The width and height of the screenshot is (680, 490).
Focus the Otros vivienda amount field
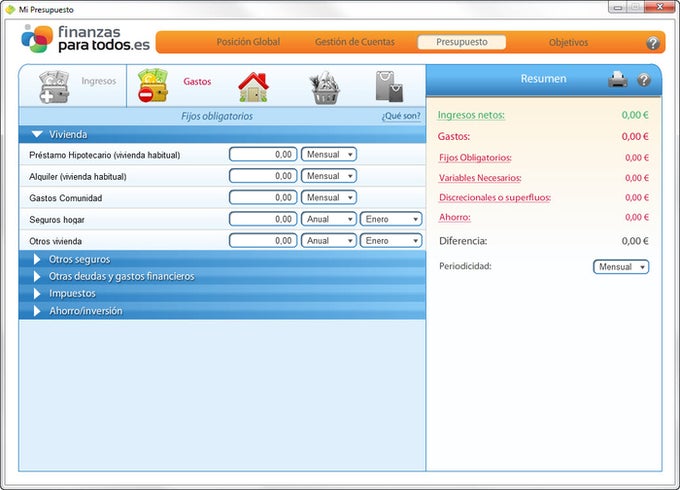pyautogui.click(x=263, y=241)
